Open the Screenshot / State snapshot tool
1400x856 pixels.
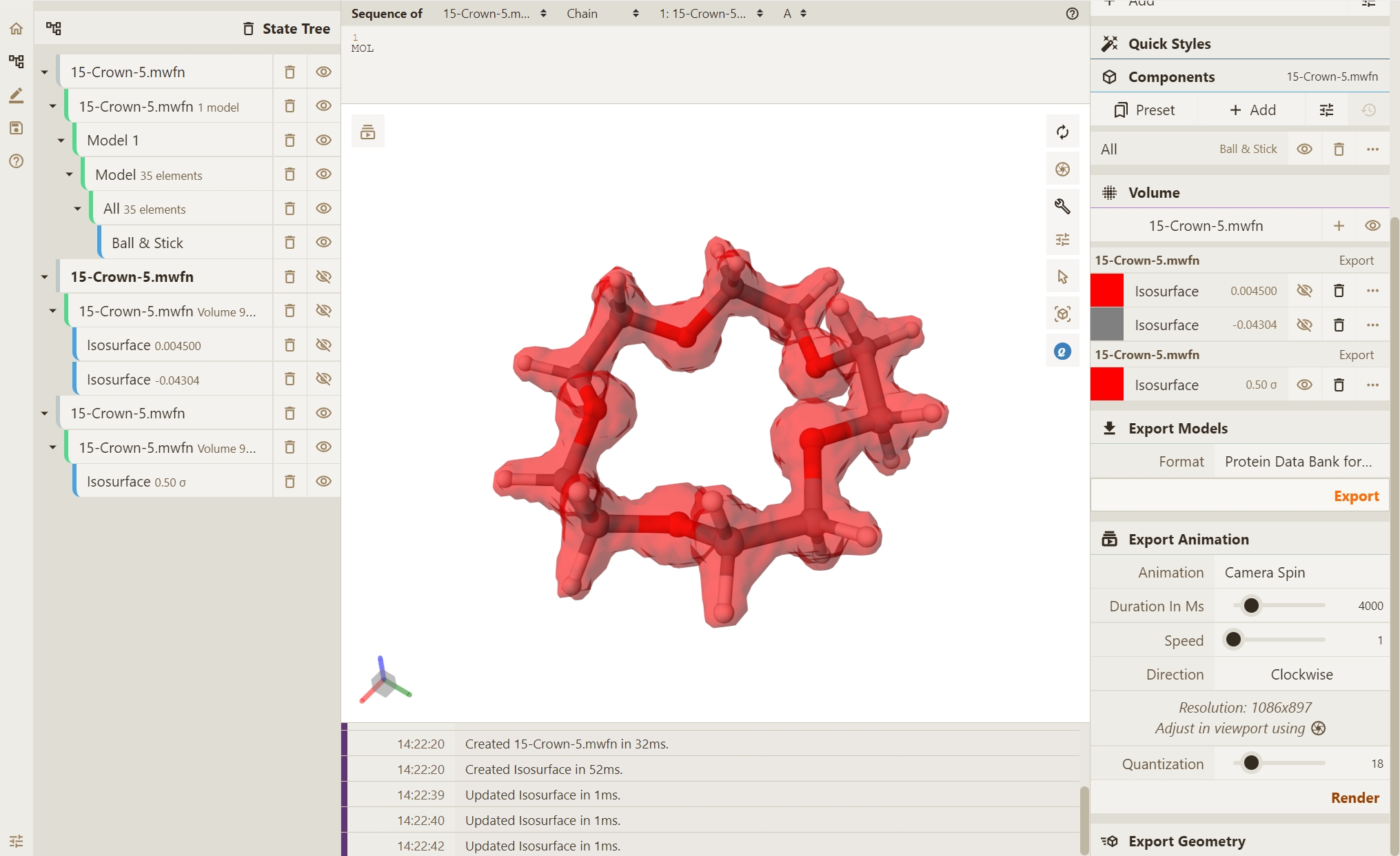point(1062,170)
